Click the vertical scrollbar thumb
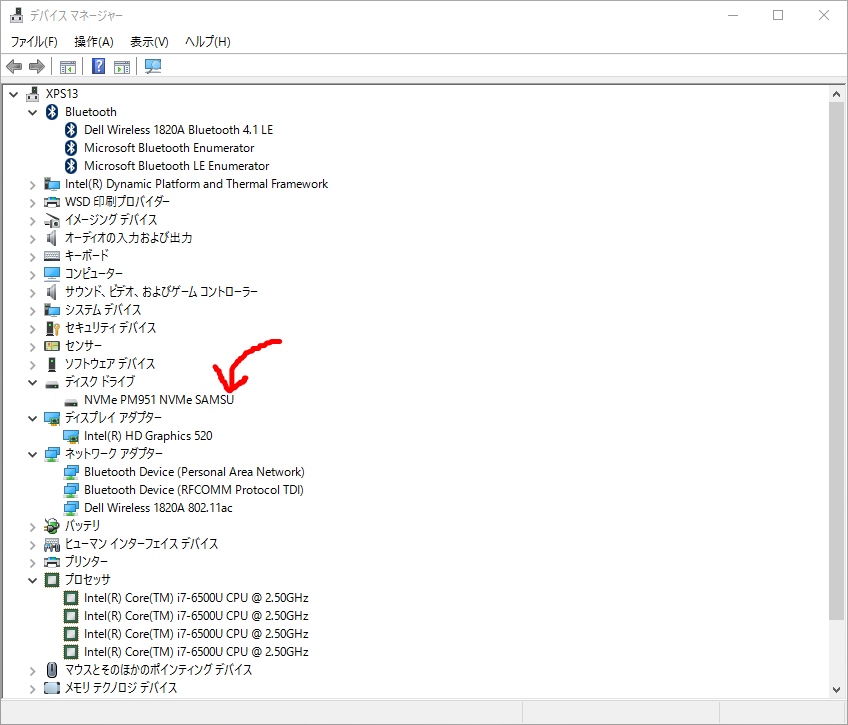Viewport: 848px width, 725px height. pos(836,361)
